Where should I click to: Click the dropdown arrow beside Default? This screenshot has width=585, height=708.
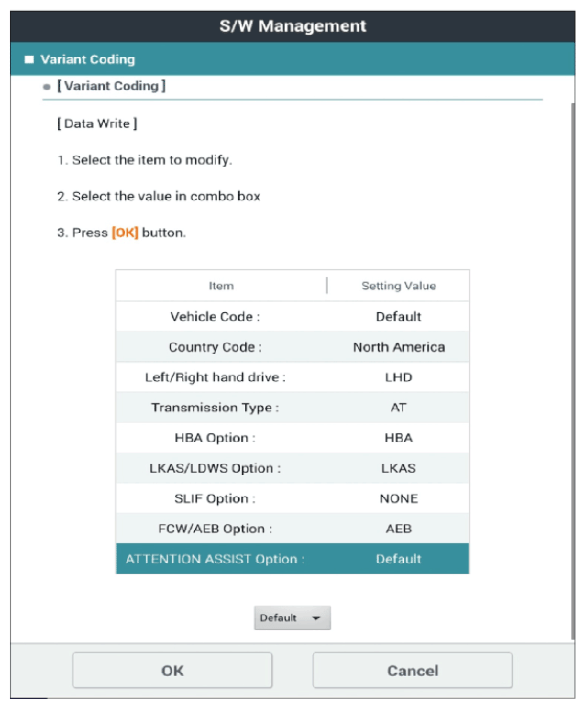(x=316, y=618)
